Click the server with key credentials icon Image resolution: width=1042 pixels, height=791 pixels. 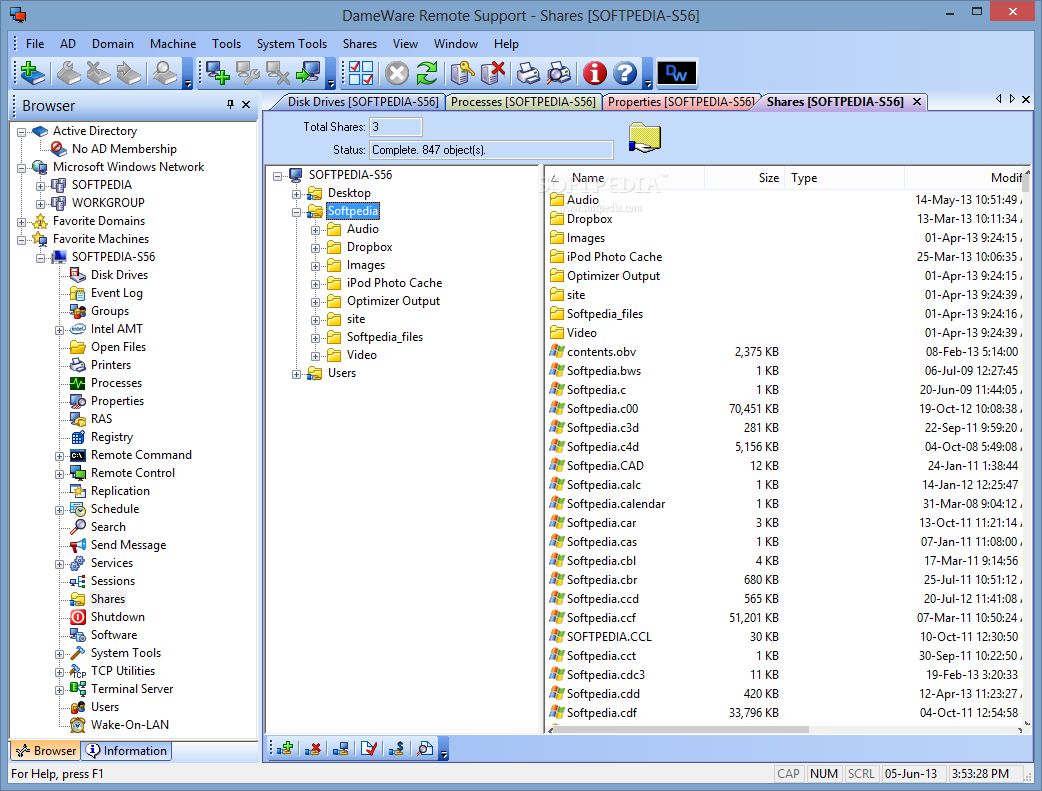click(x=462, y=73)
